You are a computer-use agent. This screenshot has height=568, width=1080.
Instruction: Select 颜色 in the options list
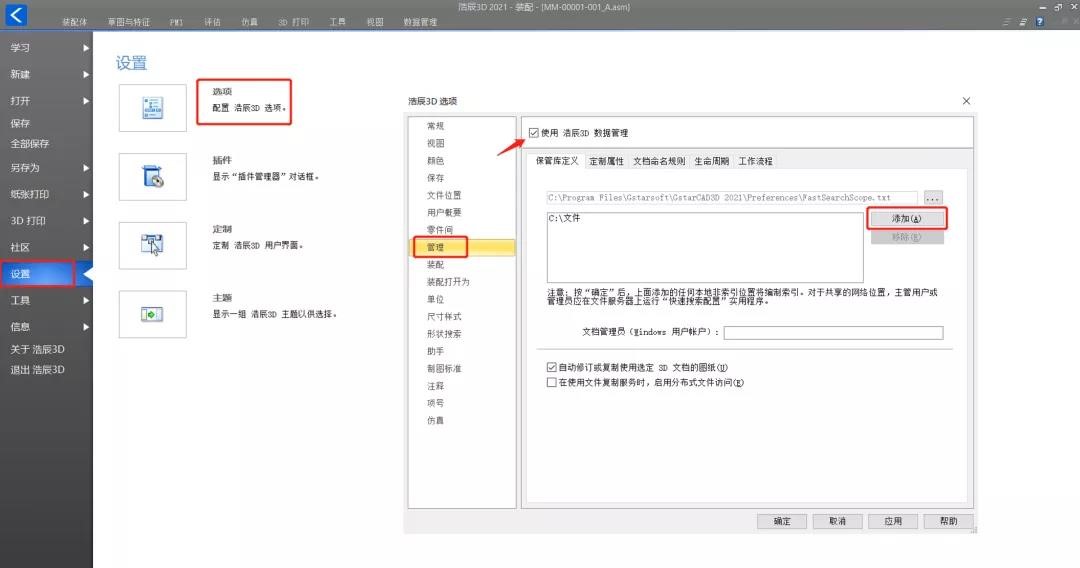(x=435, y=160)
